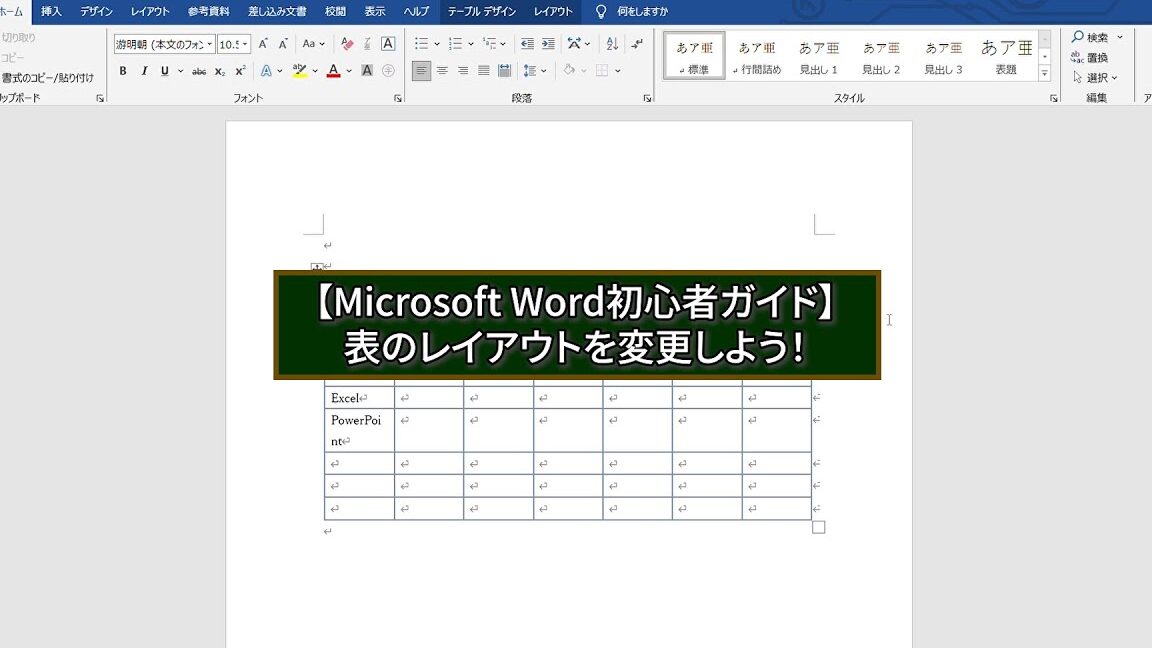The height and width of the screenshot is (648, 1152).
Task: Apply subscript formatting
Action: [220, 71]
